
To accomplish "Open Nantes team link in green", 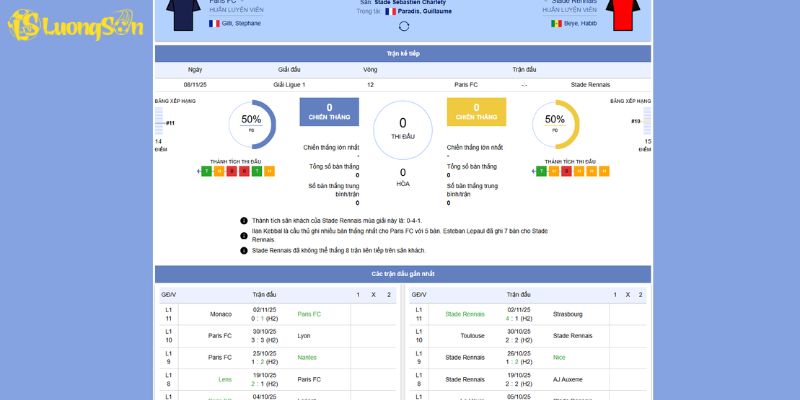I will click(307, 358).
